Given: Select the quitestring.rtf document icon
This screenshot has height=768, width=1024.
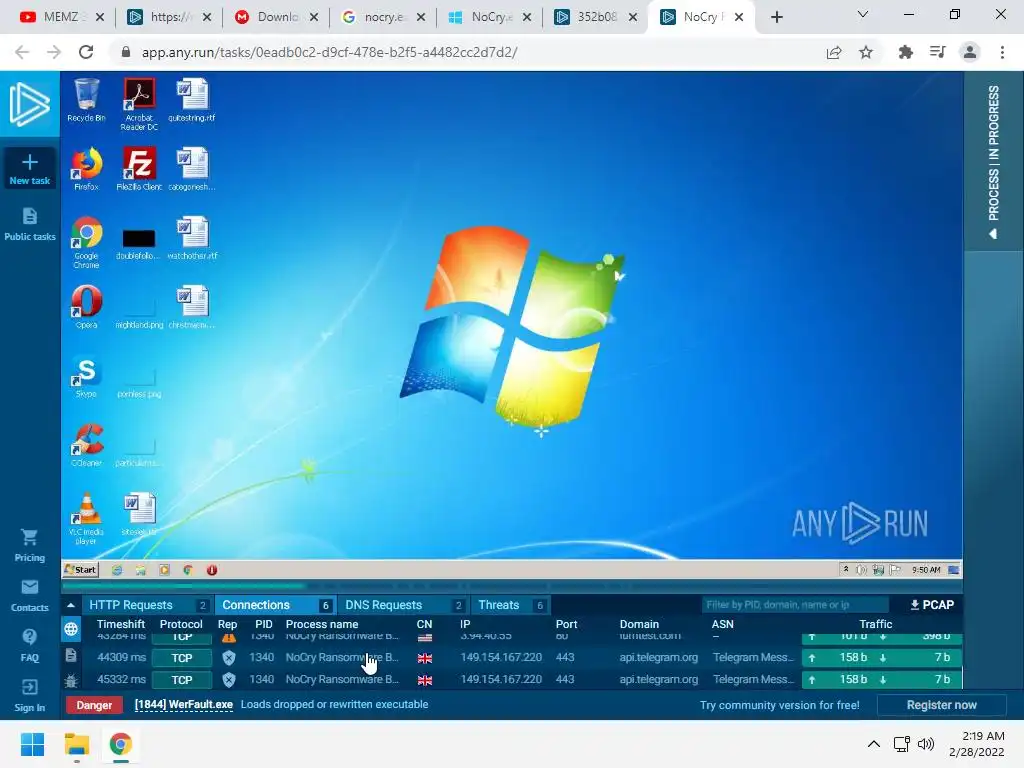Looking at the screenshot, I should pos(192,100).
